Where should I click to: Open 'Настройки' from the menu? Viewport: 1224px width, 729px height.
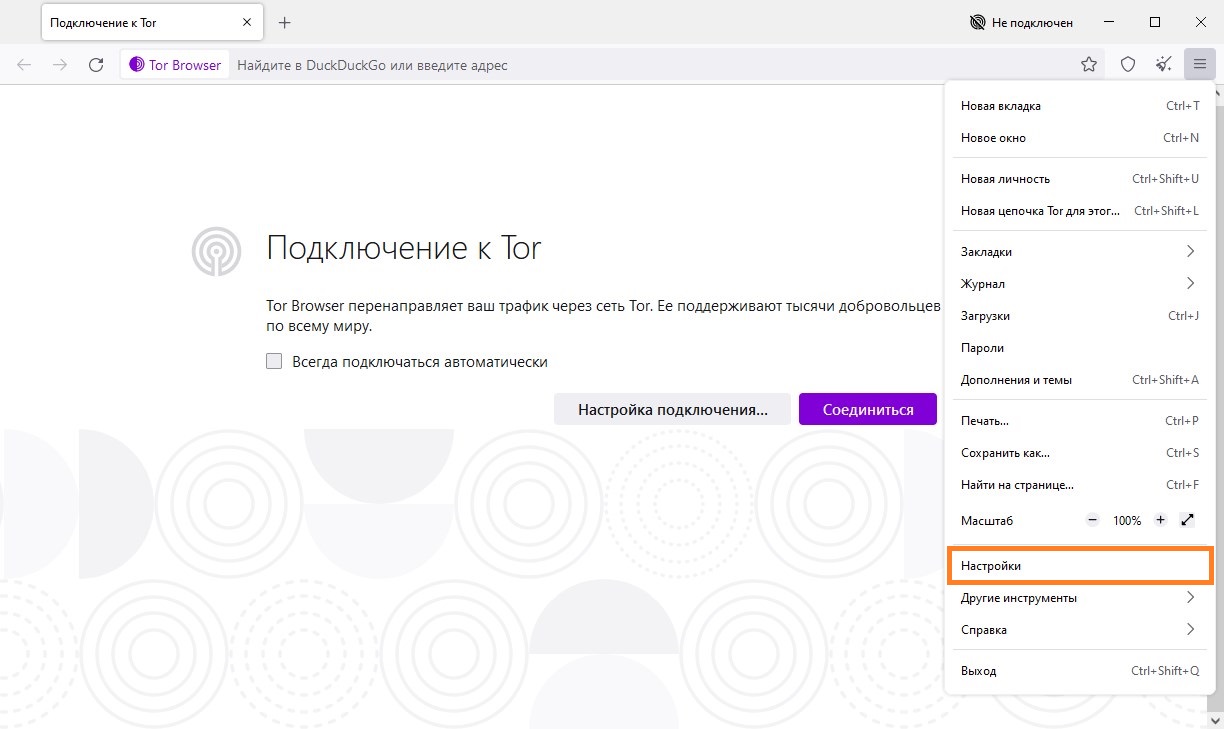[1078, 566]
